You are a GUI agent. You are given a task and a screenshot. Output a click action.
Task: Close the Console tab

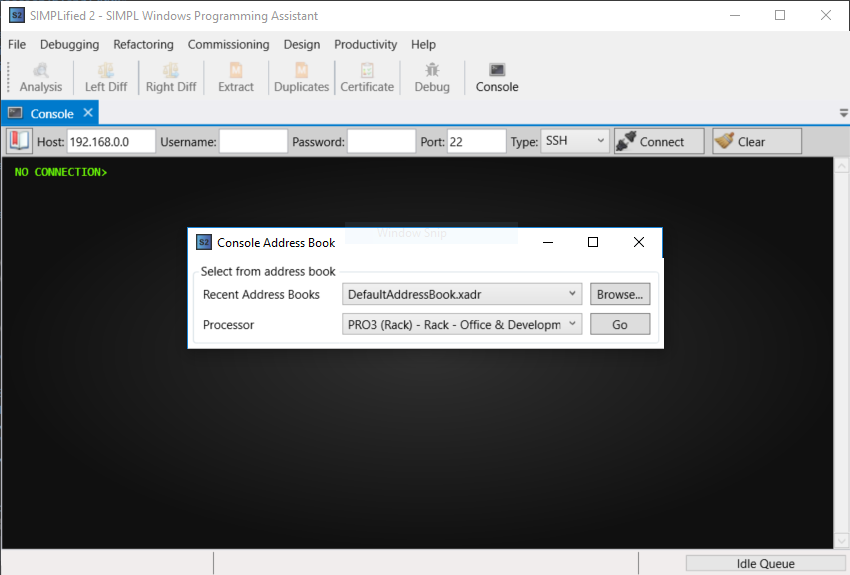click(x=88, y=113)
